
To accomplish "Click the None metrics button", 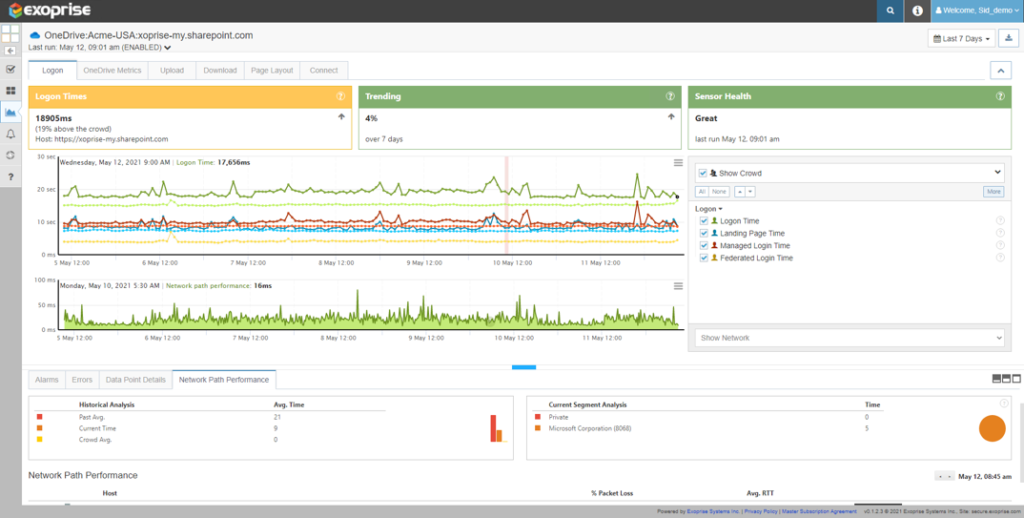I will (x=719, y=191).
